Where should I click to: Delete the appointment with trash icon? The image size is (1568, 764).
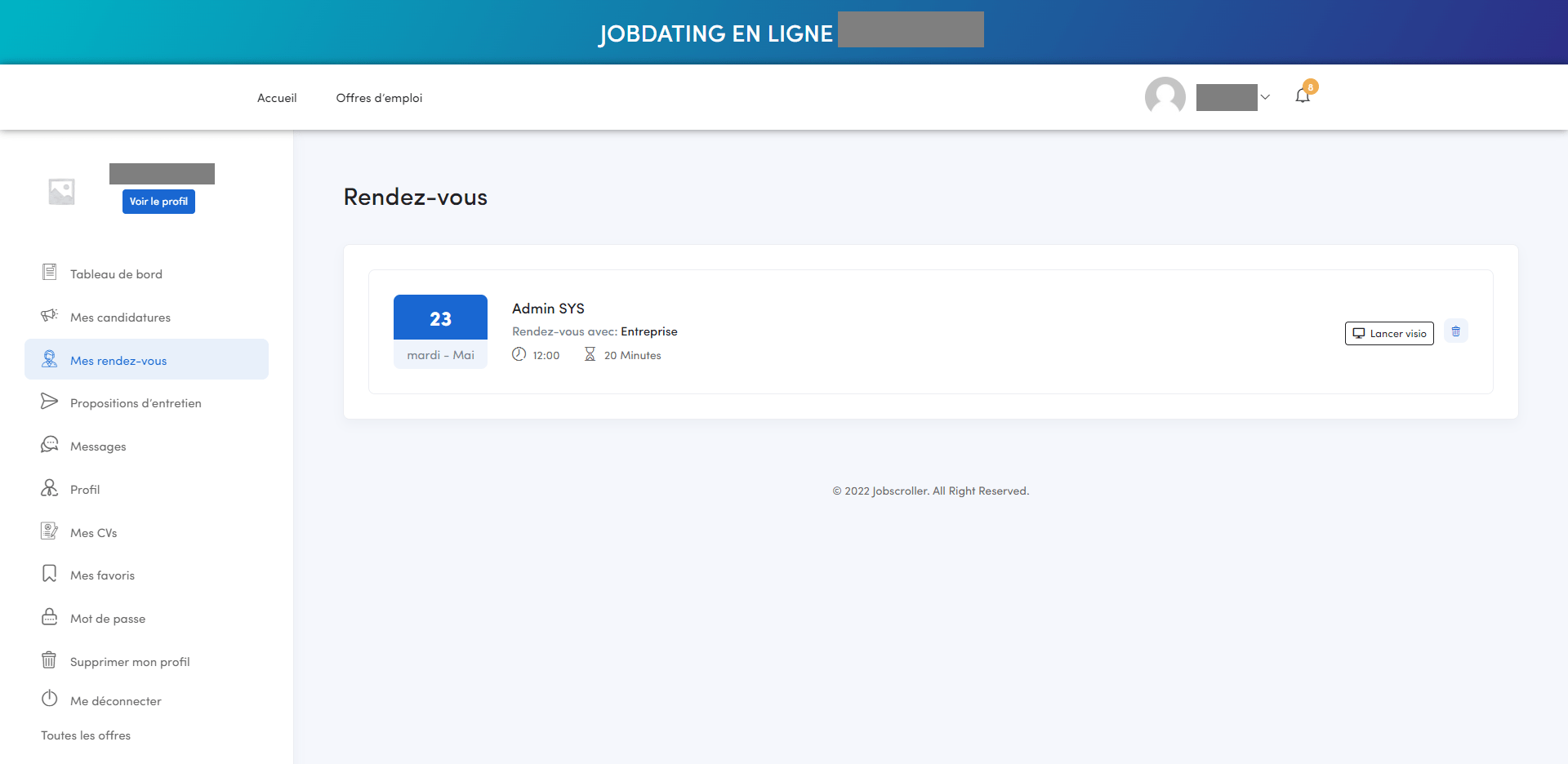1455,331
